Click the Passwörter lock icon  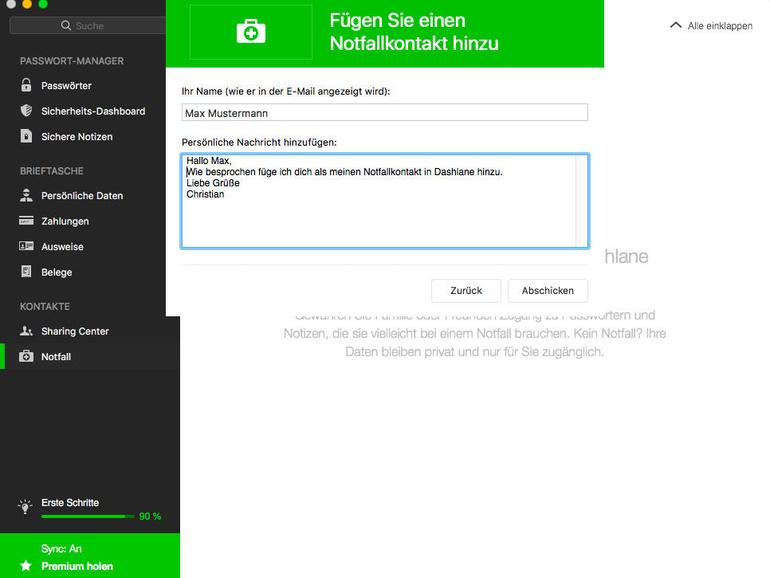tap(26, 85)
